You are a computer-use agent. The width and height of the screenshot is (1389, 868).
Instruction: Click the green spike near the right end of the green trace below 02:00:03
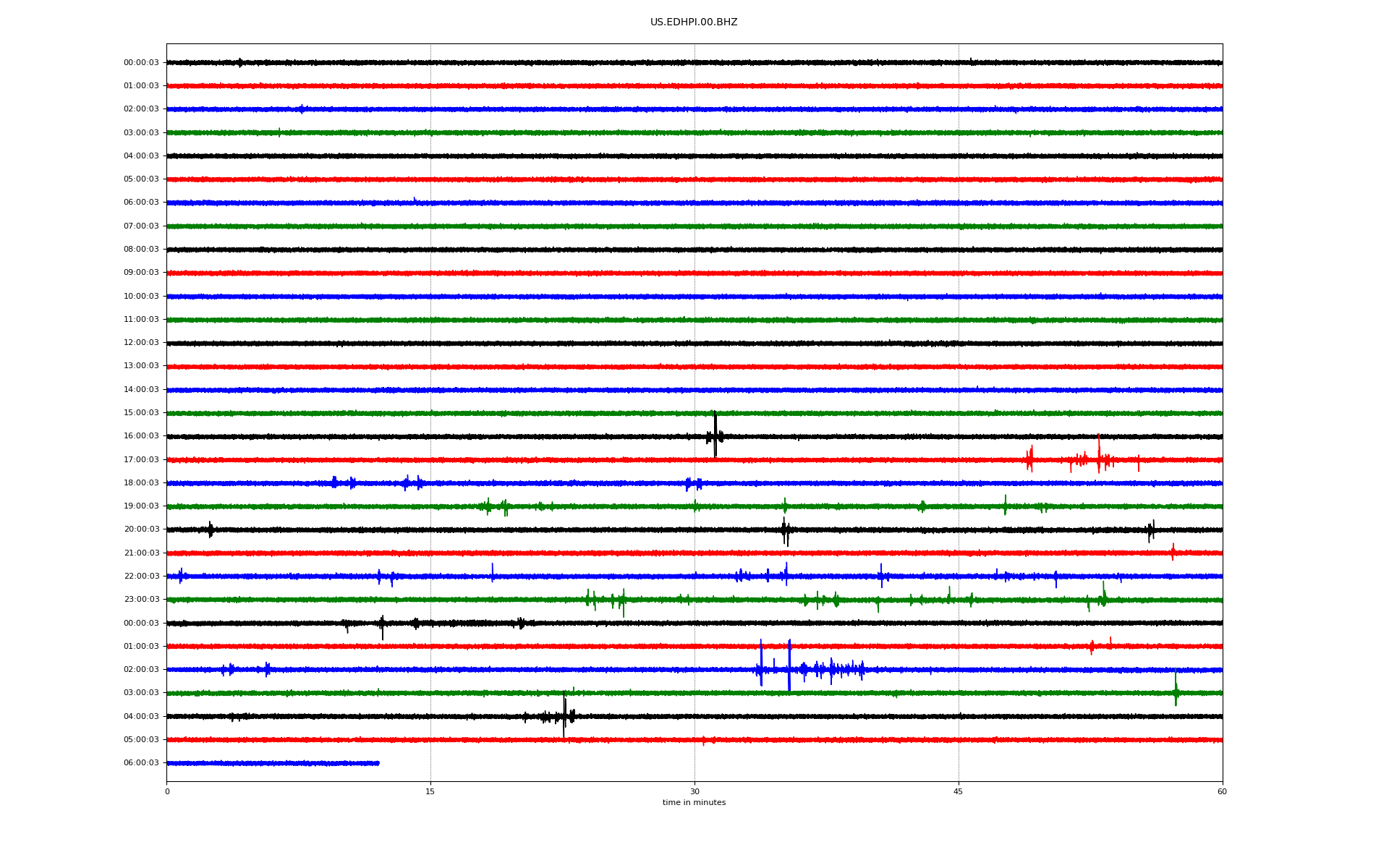[1176, 687]
